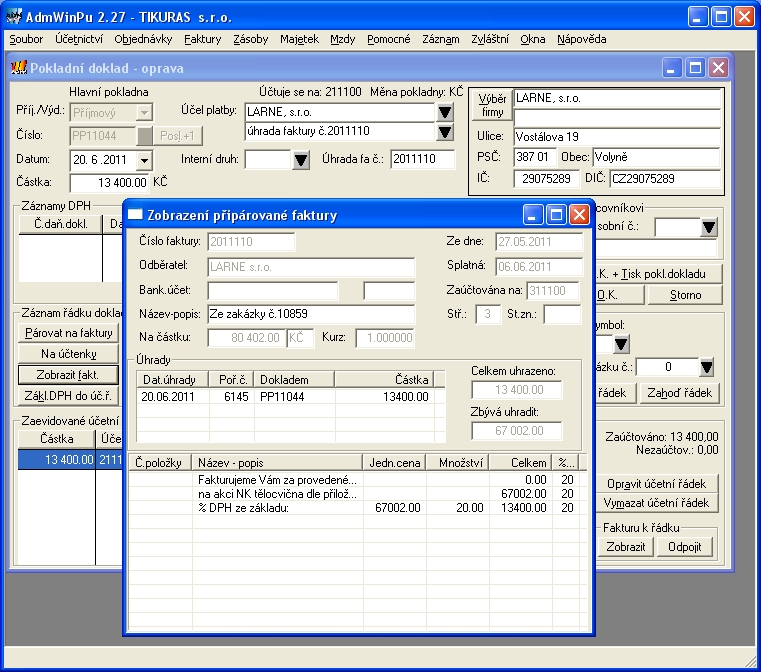761x672 pixels.
Task: Open the Soubor menu
Action: point(26,39)
